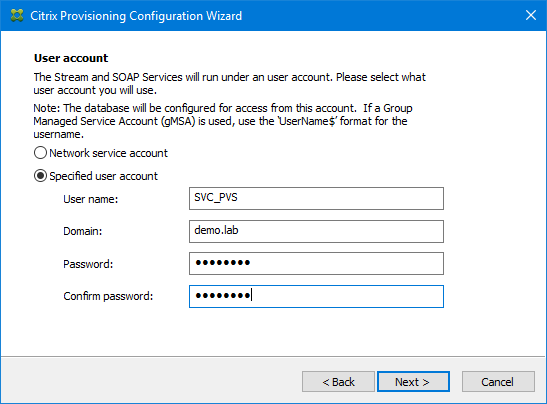547x404 pixels.
Task: Go back with the < Back button
Action: pyautogui.click(x=338, y=382)
